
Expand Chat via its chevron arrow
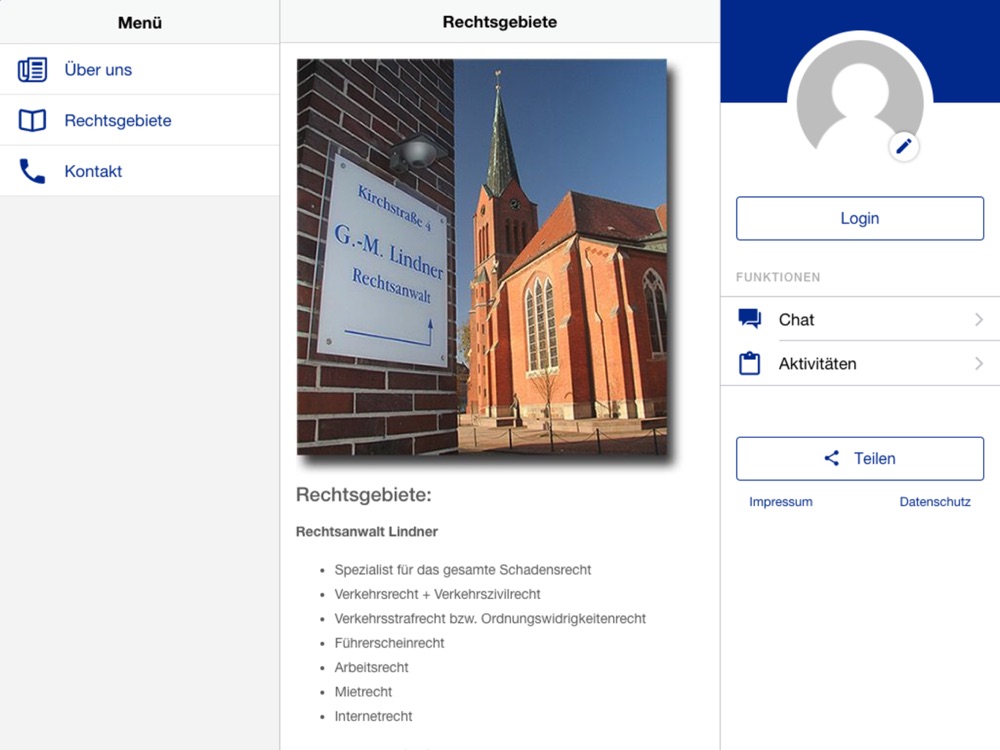pyautogui.click(x=979, y=319)
